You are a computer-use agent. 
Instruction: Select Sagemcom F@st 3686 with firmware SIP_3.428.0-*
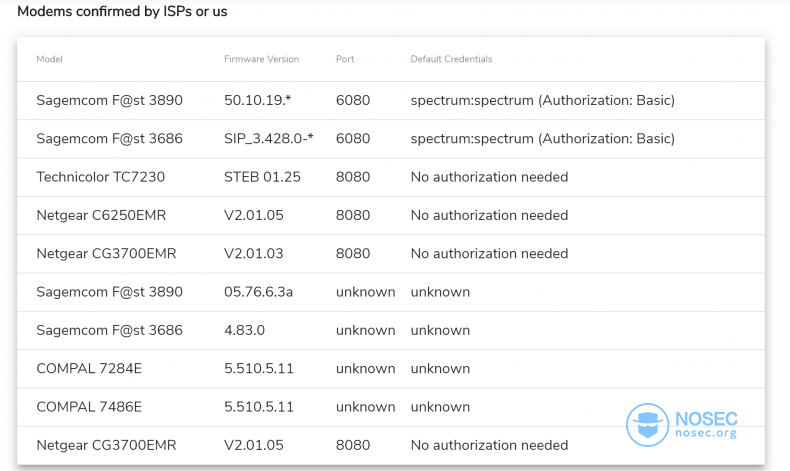pyautogui.click(x=109, y=139)
